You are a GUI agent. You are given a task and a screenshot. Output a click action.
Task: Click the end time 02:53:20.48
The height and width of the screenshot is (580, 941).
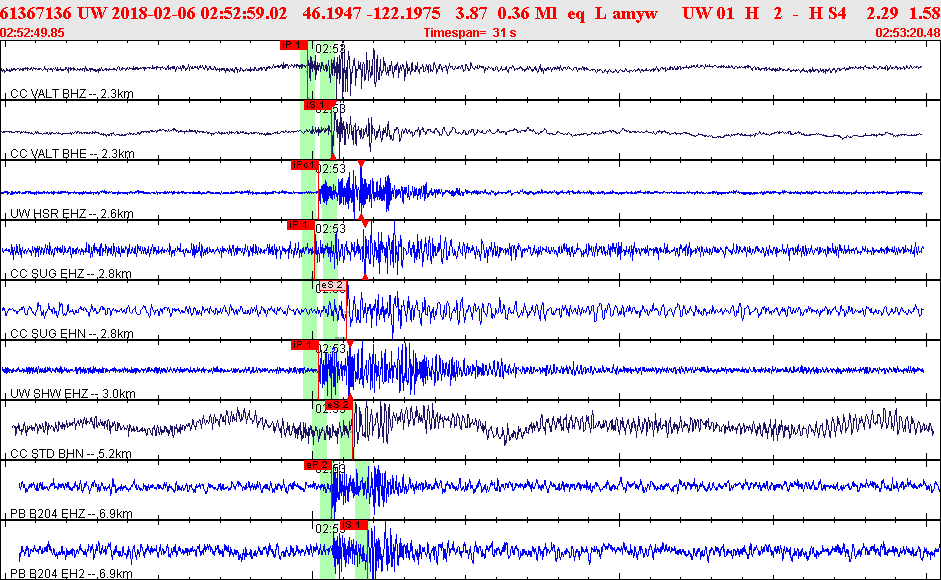[908, 32]
